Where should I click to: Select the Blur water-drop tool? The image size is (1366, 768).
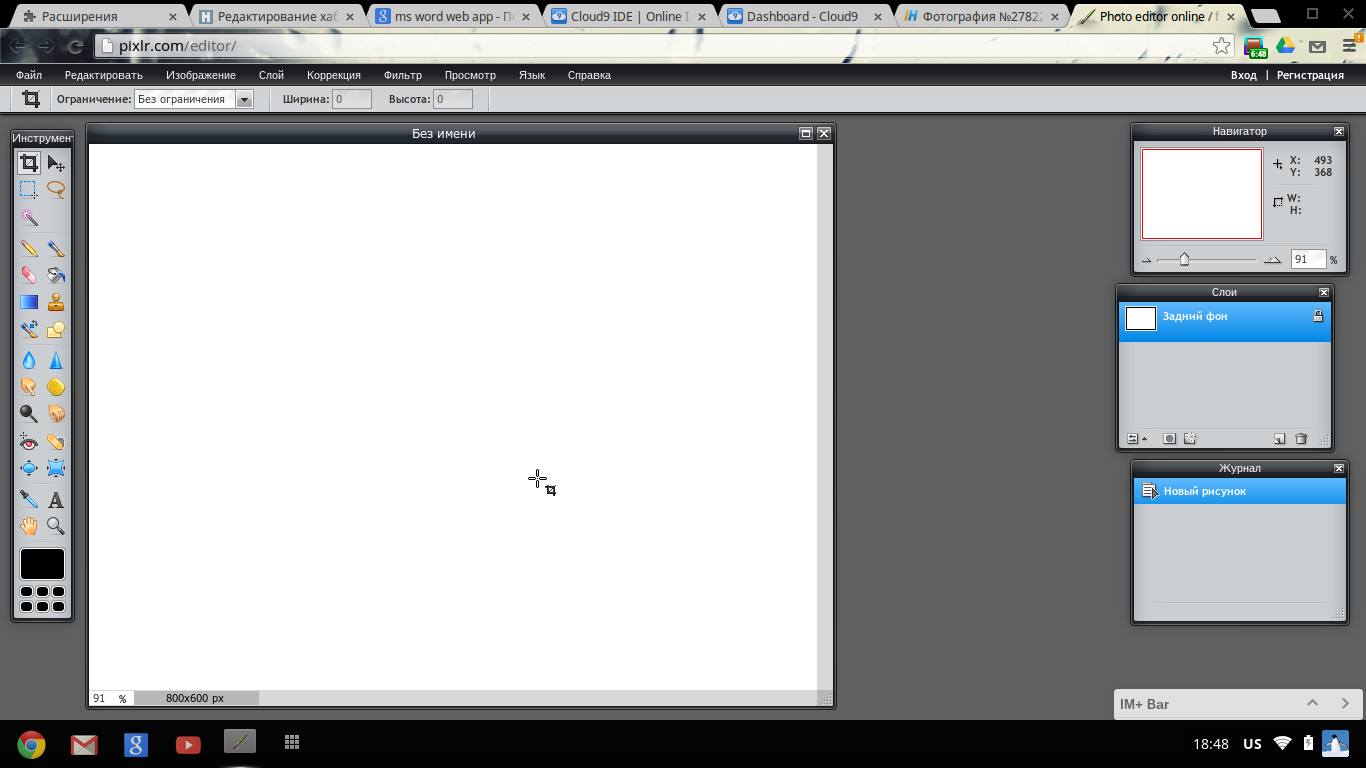(x=29, y=360)
